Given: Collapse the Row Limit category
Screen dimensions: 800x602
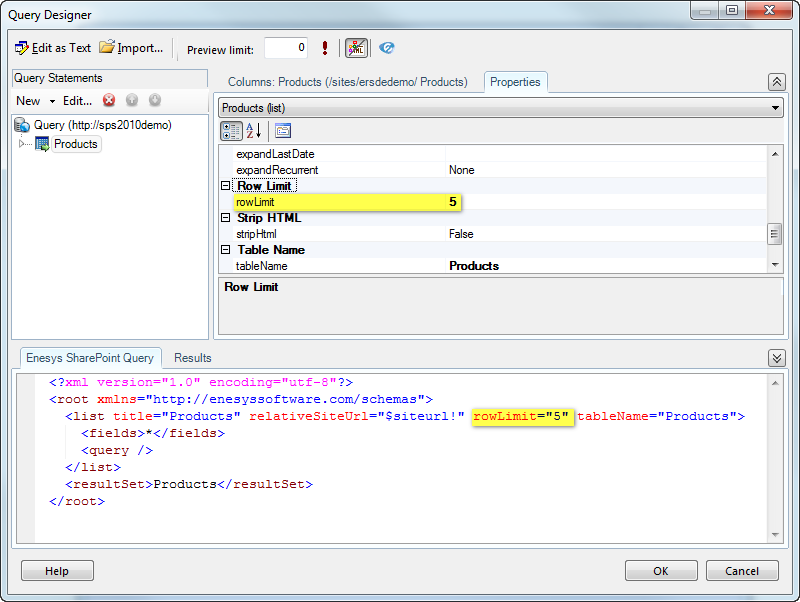Looking at the screenshot, I should click(x=226, y=186).
